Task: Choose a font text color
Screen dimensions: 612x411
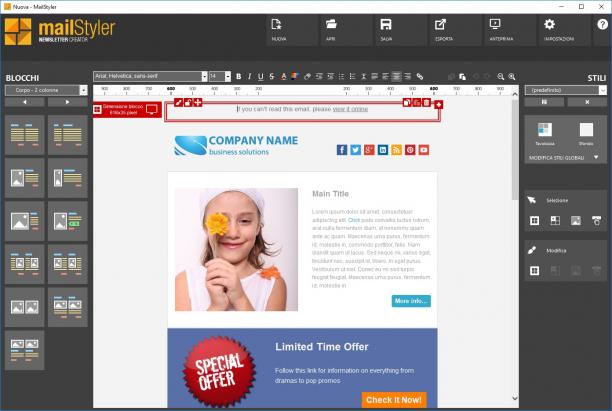Action: 283,77
